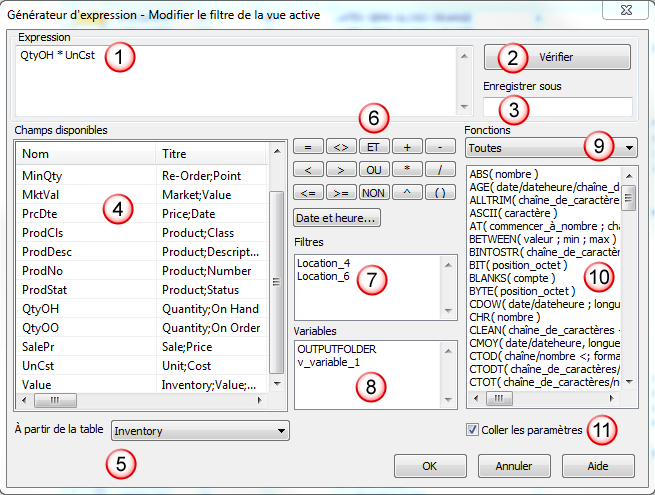Toggle Coller les paramètres checkbox

[x=472, y=430]
